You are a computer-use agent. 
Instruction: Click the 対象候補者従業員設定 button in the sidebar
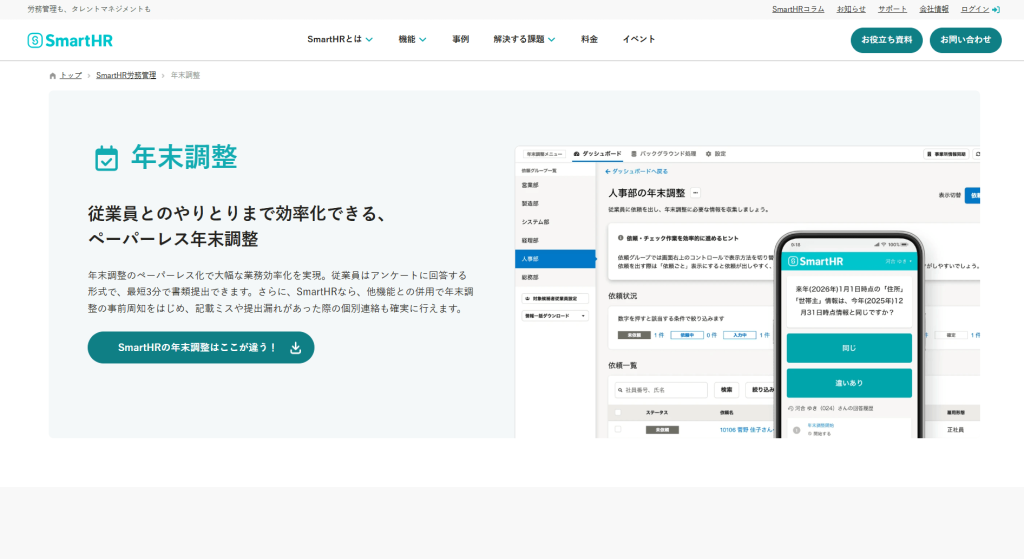point(555,298)
